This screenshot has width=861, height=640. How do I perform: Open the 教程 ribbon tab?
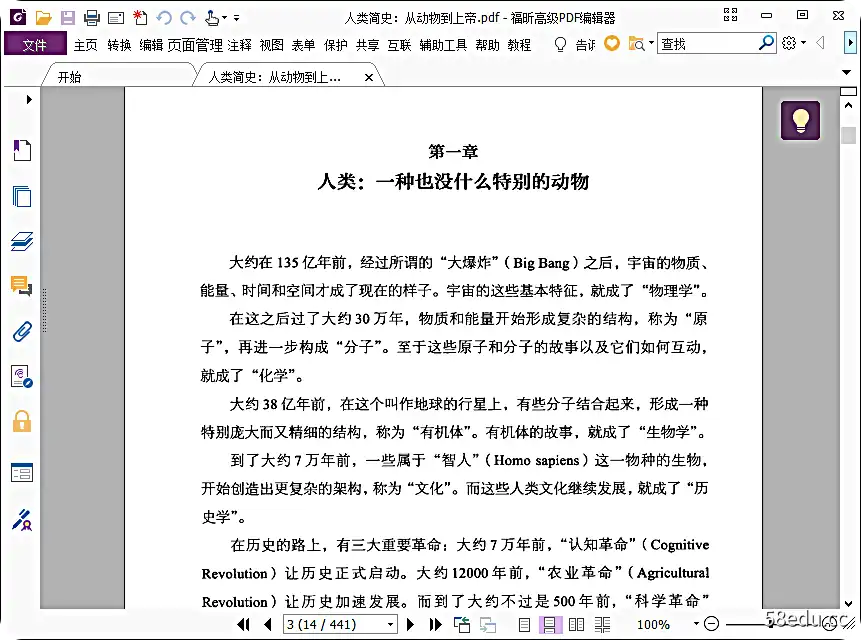(x=519, y=45)
